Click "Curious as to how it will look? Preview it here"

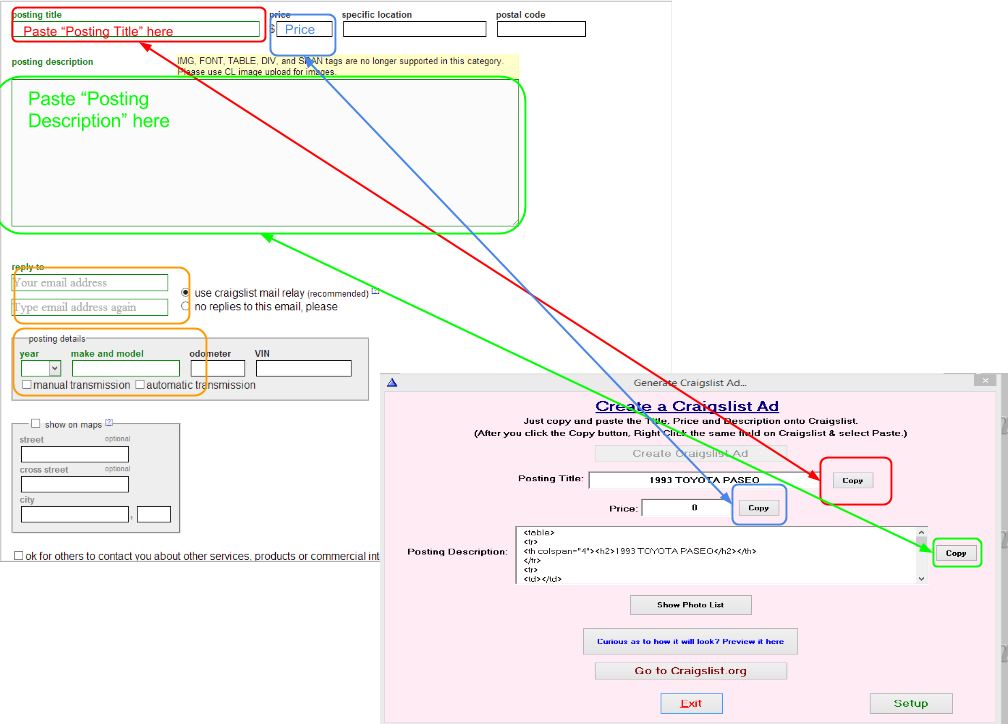[x=690, y=642]
